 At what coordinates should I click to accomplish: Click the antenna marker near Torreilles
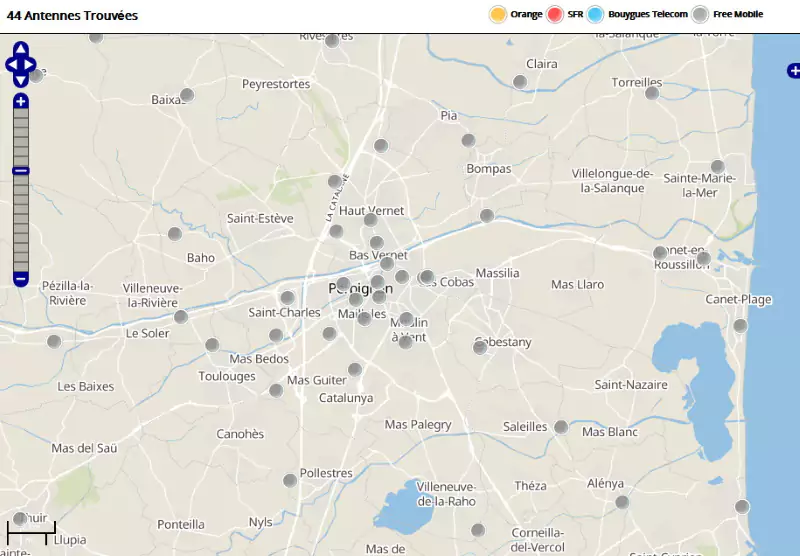click(652, 93)
